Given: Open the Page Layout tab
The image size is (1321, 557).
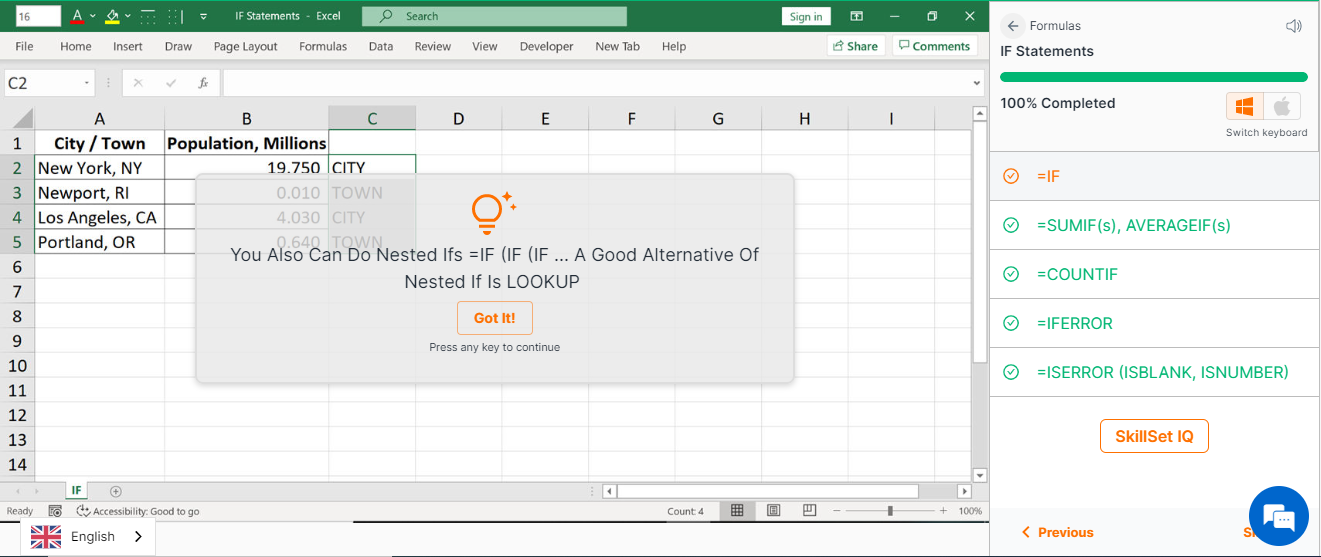Looking at the screenshot, I should coord(245,46).
